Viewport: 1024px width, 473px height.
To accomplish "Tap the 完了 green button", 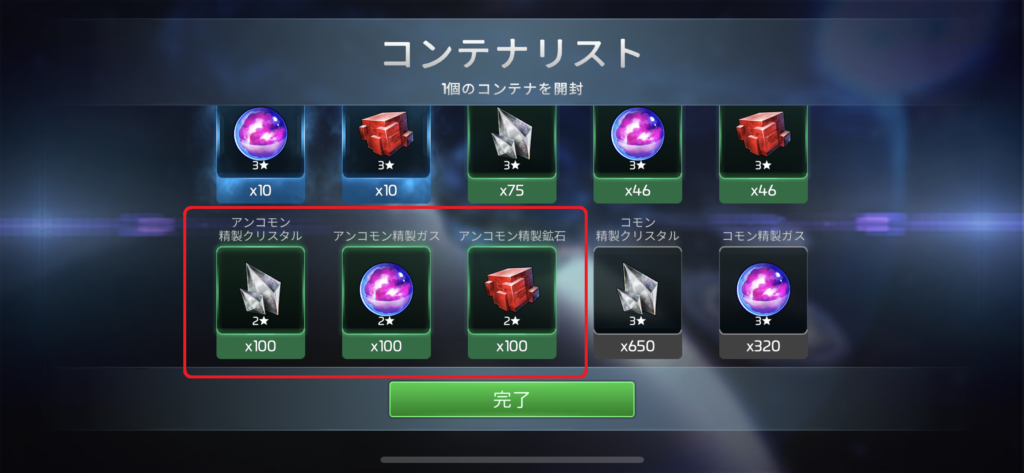I will tap(511, 399).
